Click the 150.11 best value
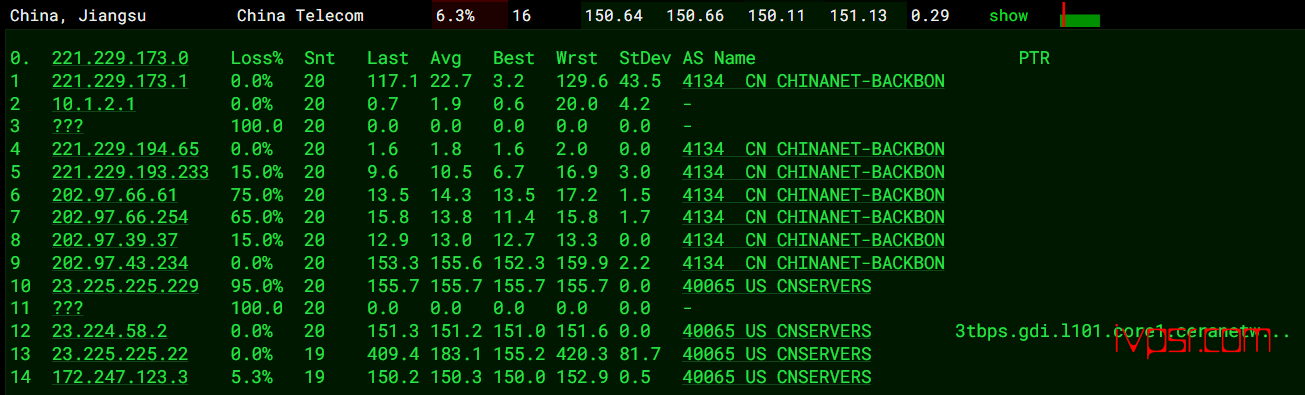This screenshot has height=395, width=1305. coord(777,16)
